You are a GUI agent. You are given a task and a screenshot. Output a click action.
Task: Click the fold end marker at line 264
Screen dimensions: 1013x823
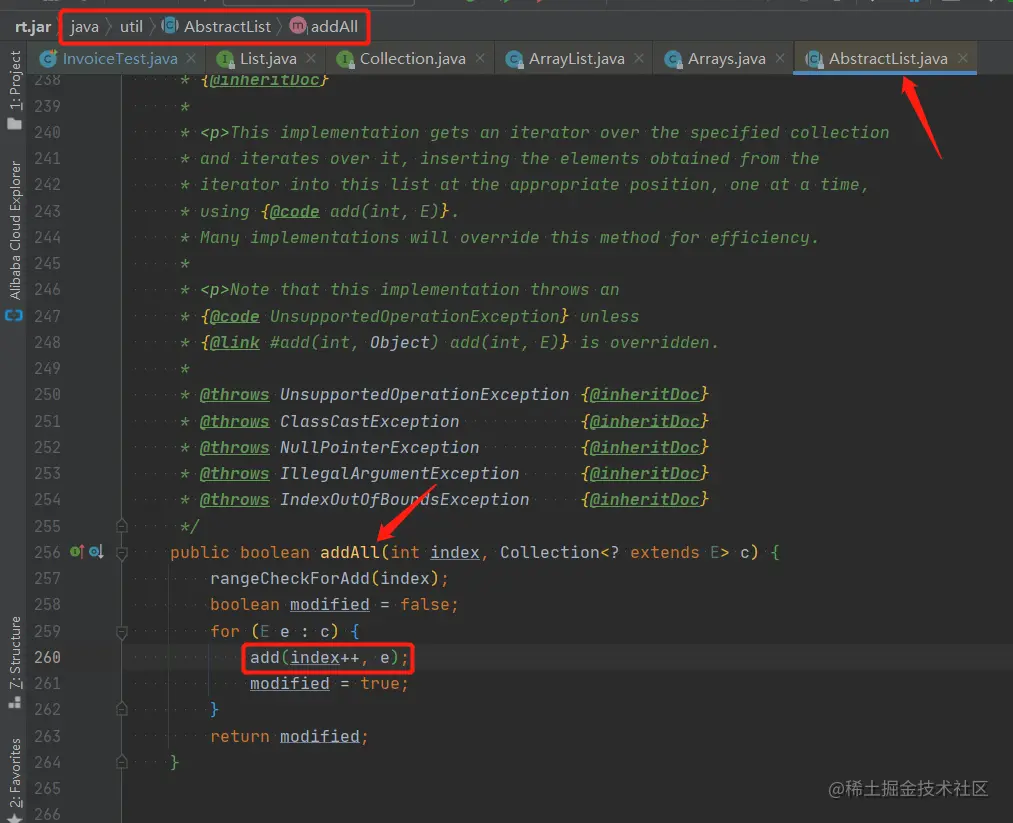(x=121, y=762)
